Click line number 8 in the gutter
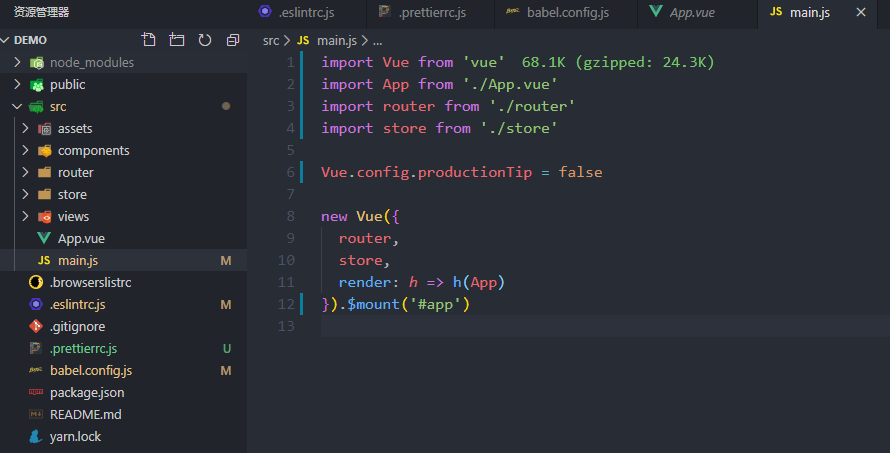The image size is (890, 453). [290, 216]
